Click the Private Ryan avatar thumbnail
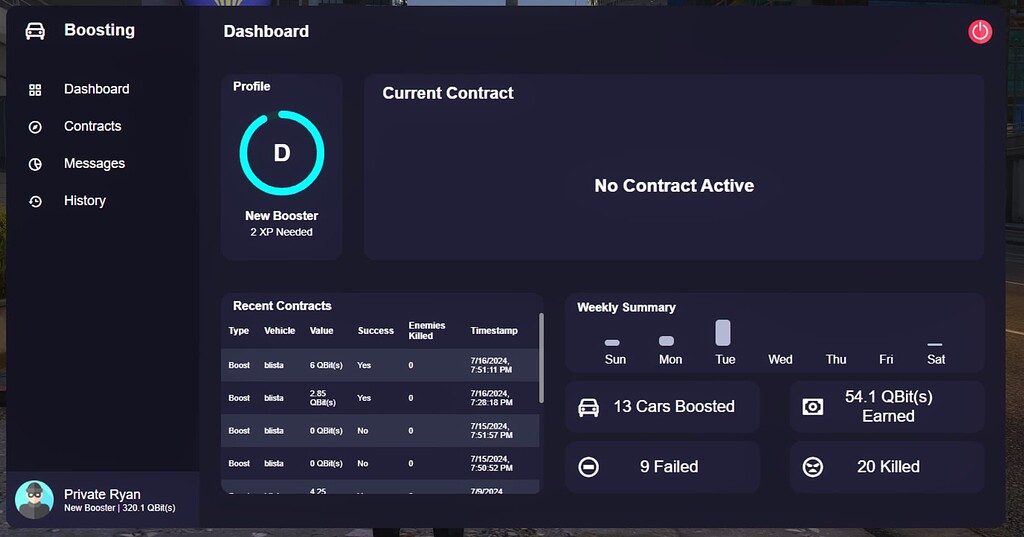 coord(35,500)
